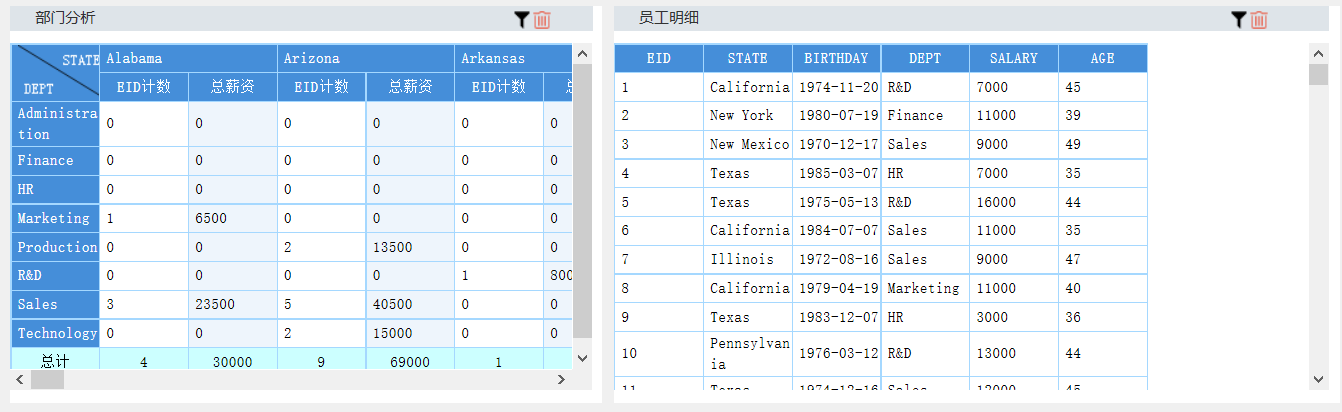The width and height of the screenshot is (1342, 412).
Task: Click filter icon in 员工明细 panel
Action: click(1238, 19)
